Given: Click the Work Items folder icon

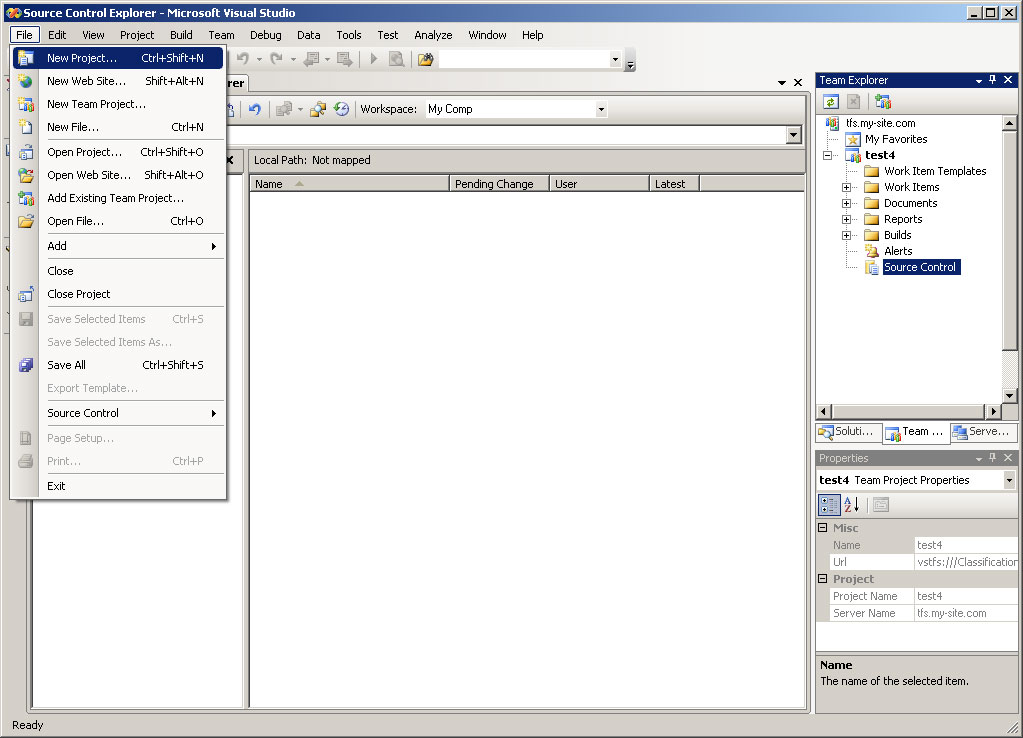Looking at the screenshot, I should [x=872, y=187].
